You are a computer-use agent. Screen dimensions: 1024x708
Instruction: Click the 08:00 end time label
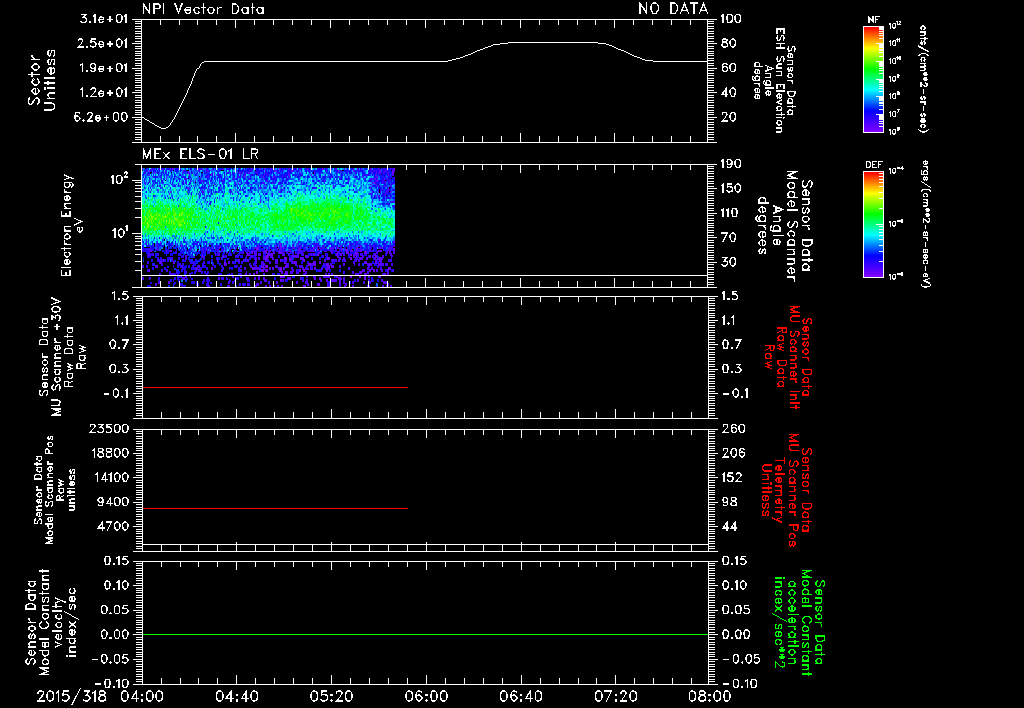710,696
